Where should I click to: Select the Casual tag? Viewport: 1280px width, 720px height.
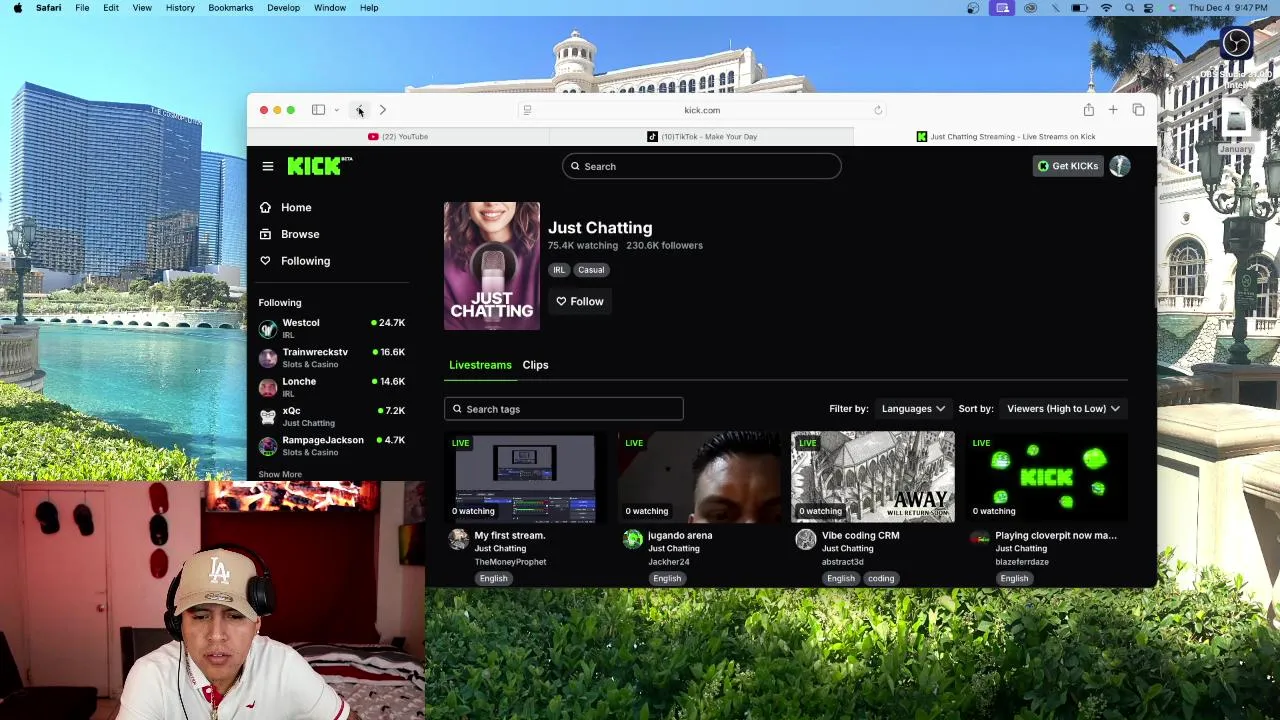tap(591, 270)
